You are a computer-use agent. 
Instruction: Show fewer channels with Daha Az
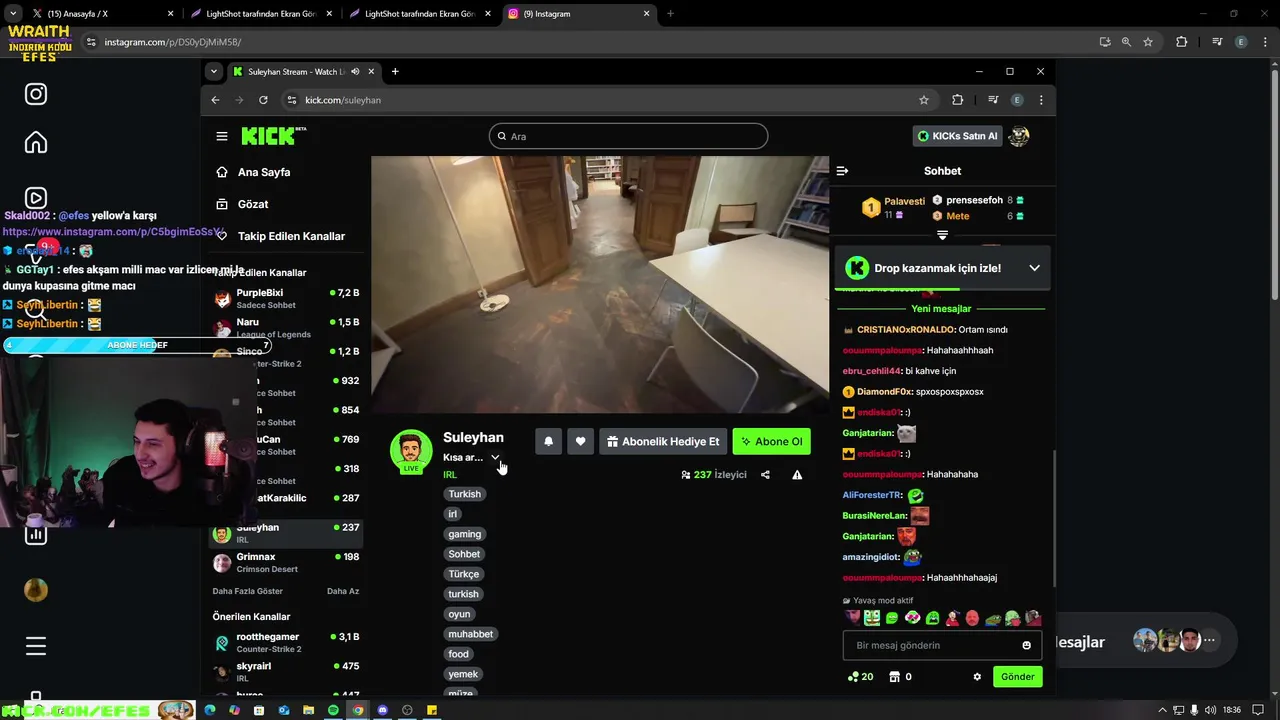click(x=343, y=591)
